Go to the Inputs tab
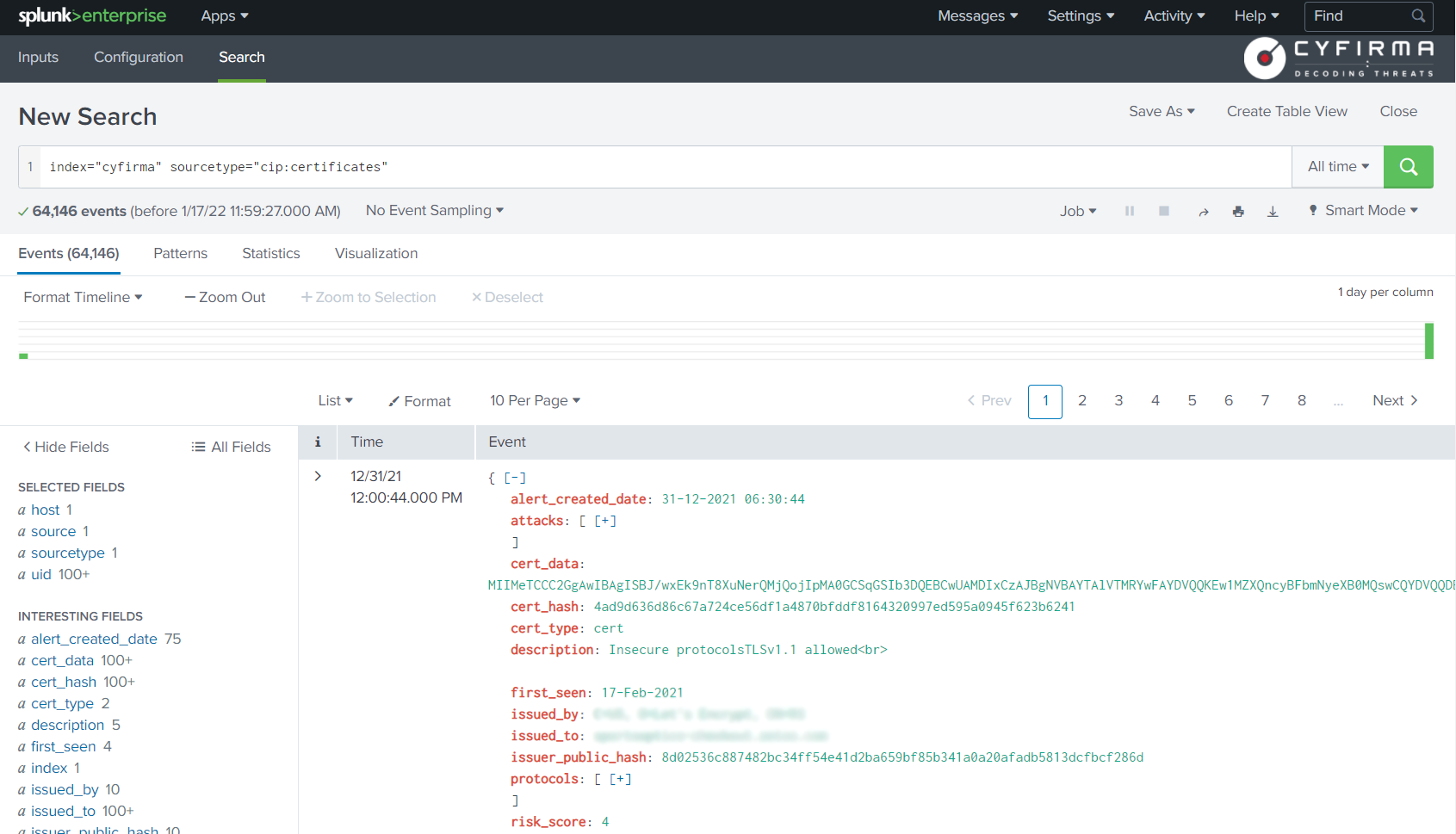1456x834 pixels. [39, 58]
